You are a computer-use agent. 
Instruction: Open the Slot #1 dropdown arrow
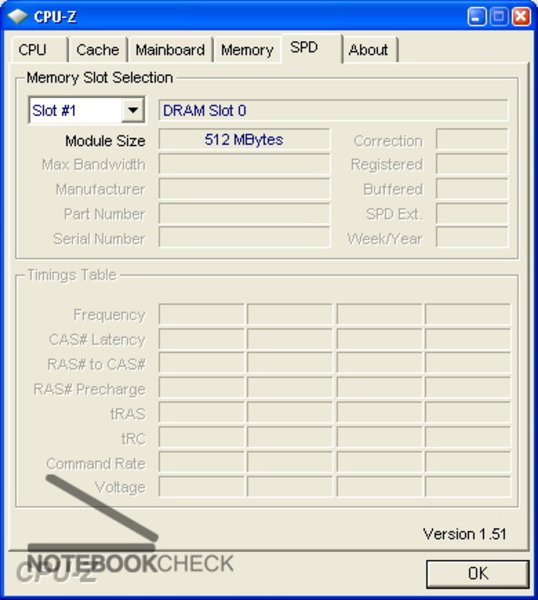(x=133, y=110)
